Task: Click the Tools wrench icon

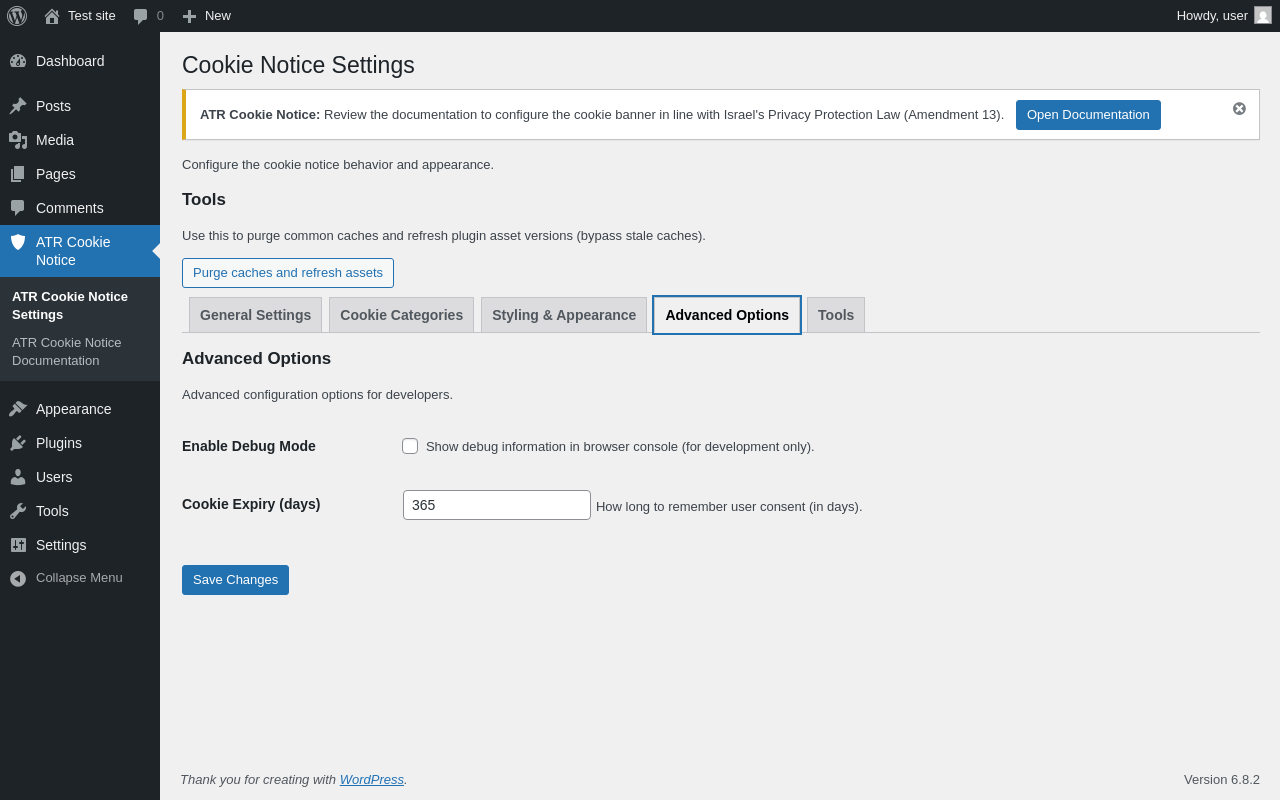Action: click(x=18, y=511)
